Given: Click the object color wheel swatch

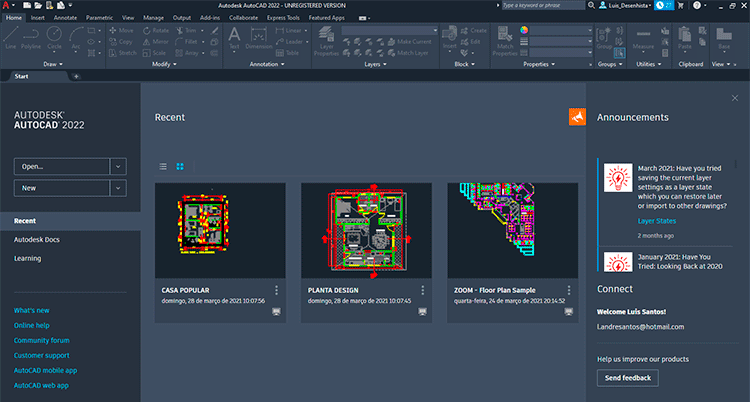Looking at the screenshot, I should 524,30.
